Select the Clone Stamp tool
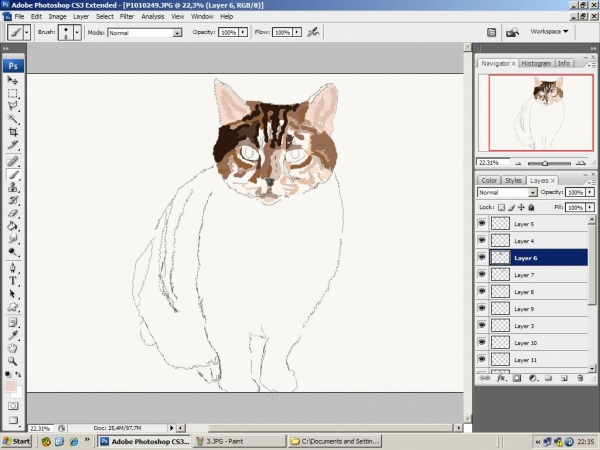The width and height of the screenshot is (600, 450). click(x=13, y=188)
